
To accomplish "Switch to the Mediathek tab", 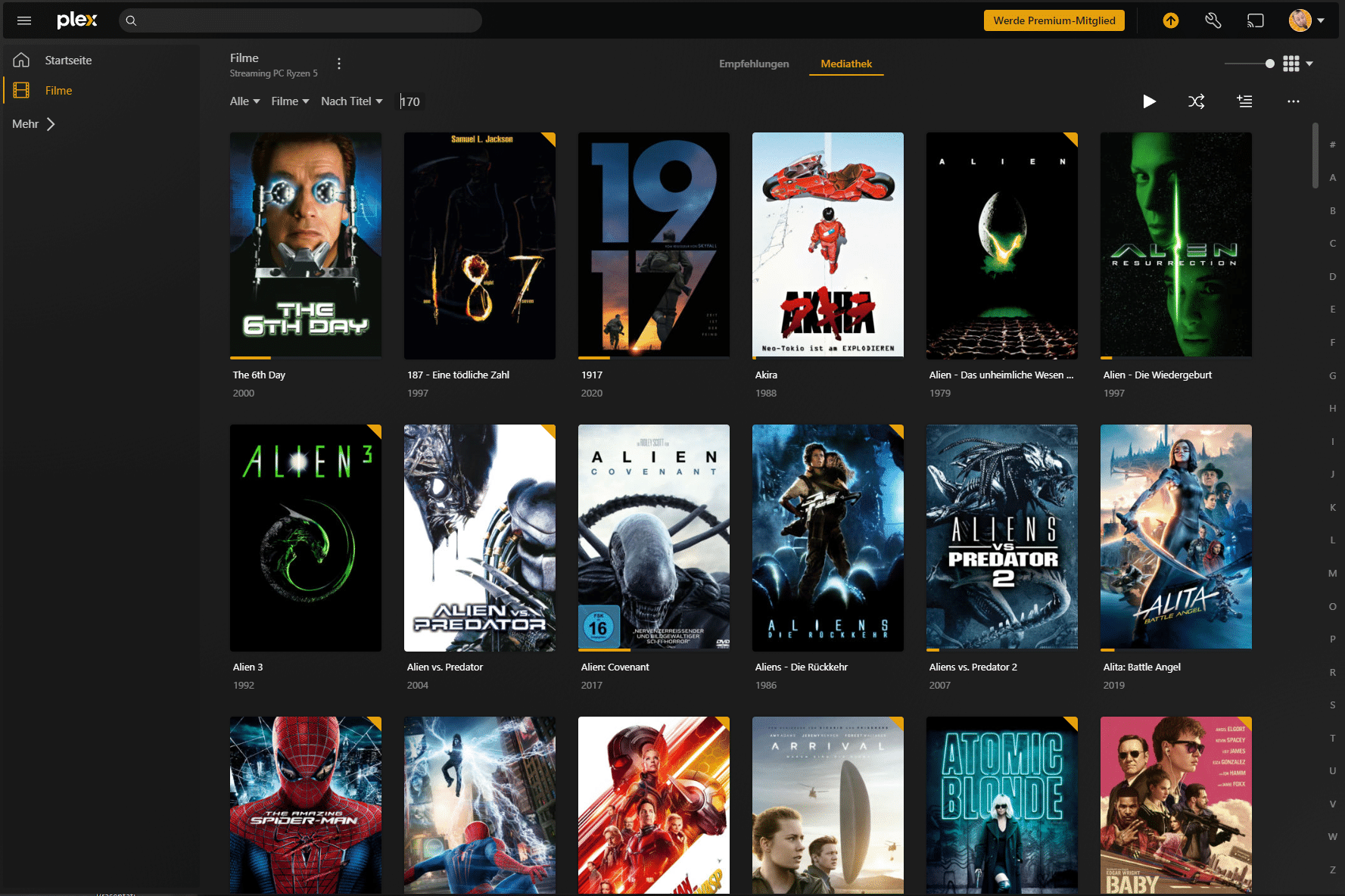I will point(846,64).
